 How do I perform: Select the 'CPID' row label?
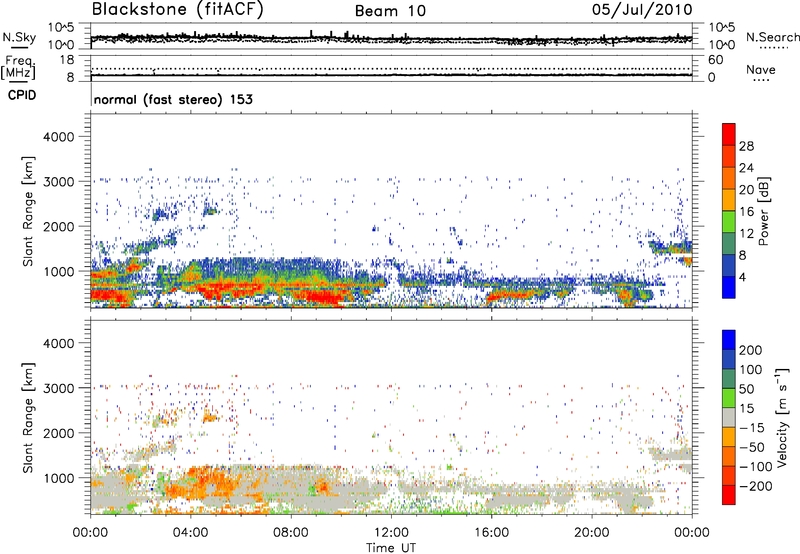(22, 95)
